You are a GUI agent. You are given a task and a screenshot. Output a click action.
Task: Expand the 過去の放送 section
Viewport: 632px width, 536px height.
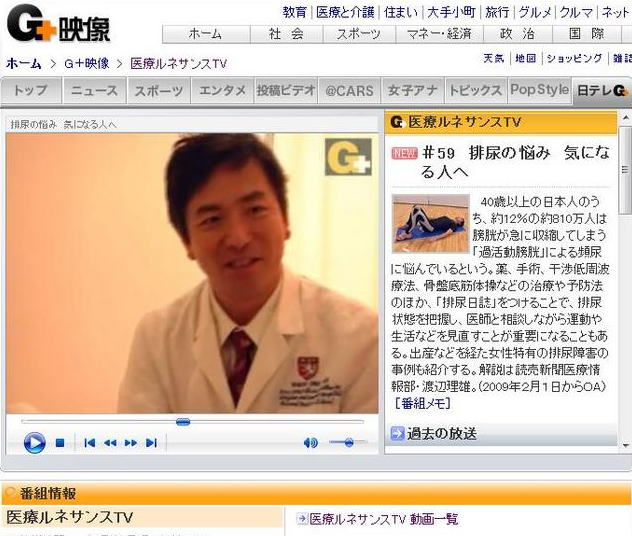442,434
